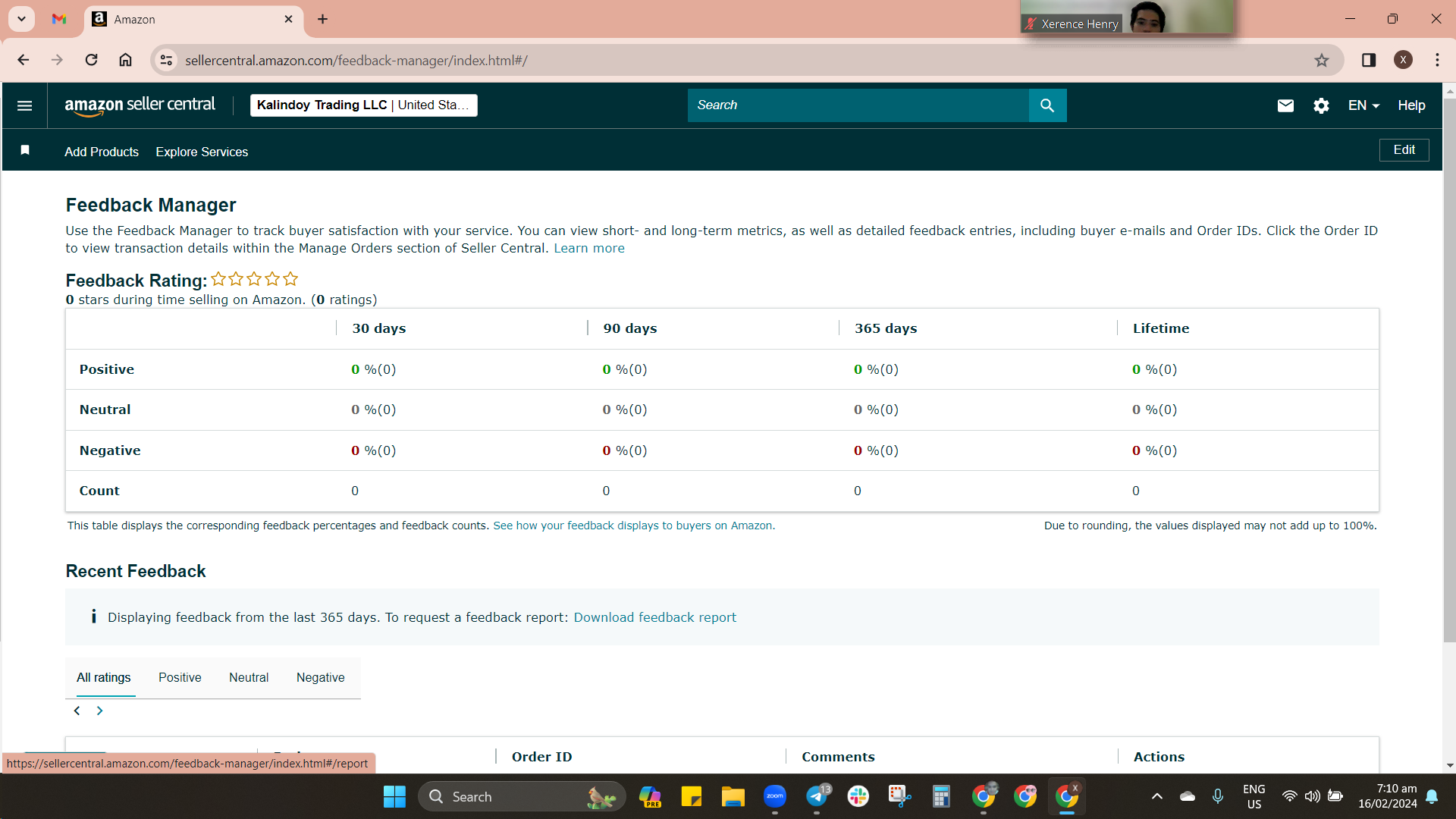Screen dimensions: 1456x819
Task: View site information icon in address bar
Action: 167,60
